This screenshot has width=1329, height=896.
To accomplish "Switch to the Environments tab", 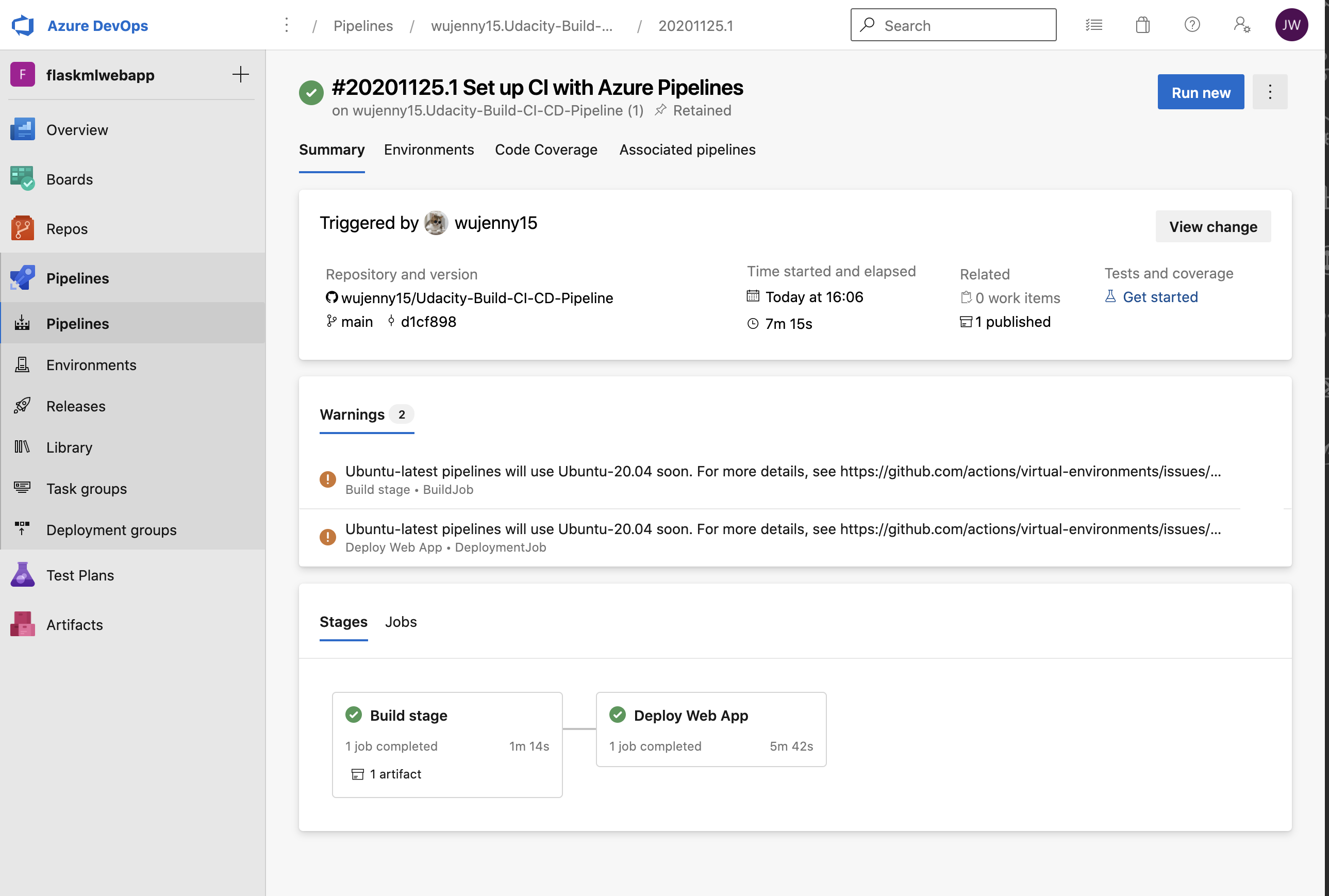I will coord(429,150).
